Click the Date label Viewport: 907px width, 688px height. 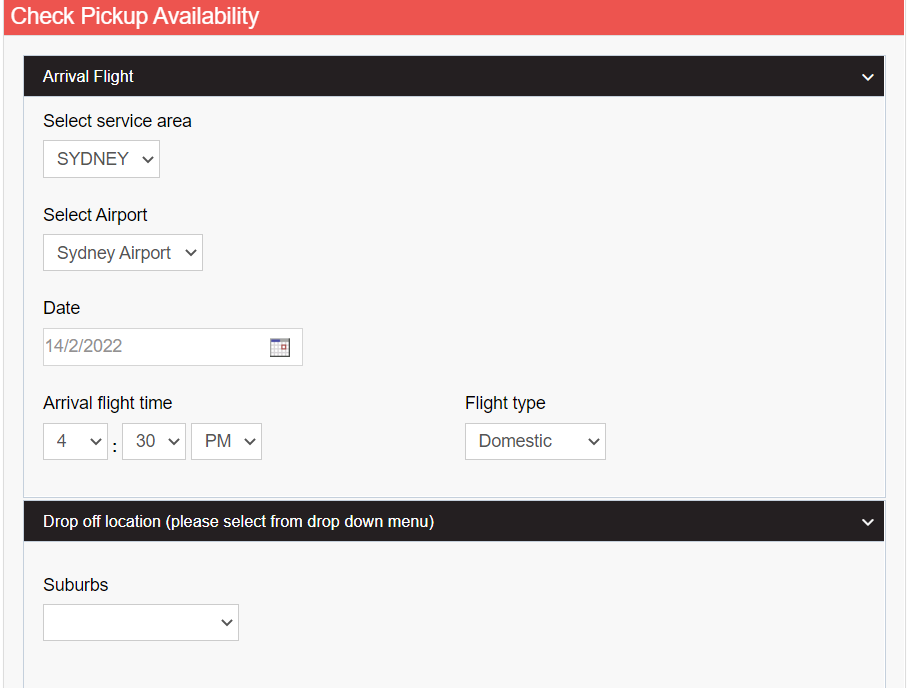[61, 308]
